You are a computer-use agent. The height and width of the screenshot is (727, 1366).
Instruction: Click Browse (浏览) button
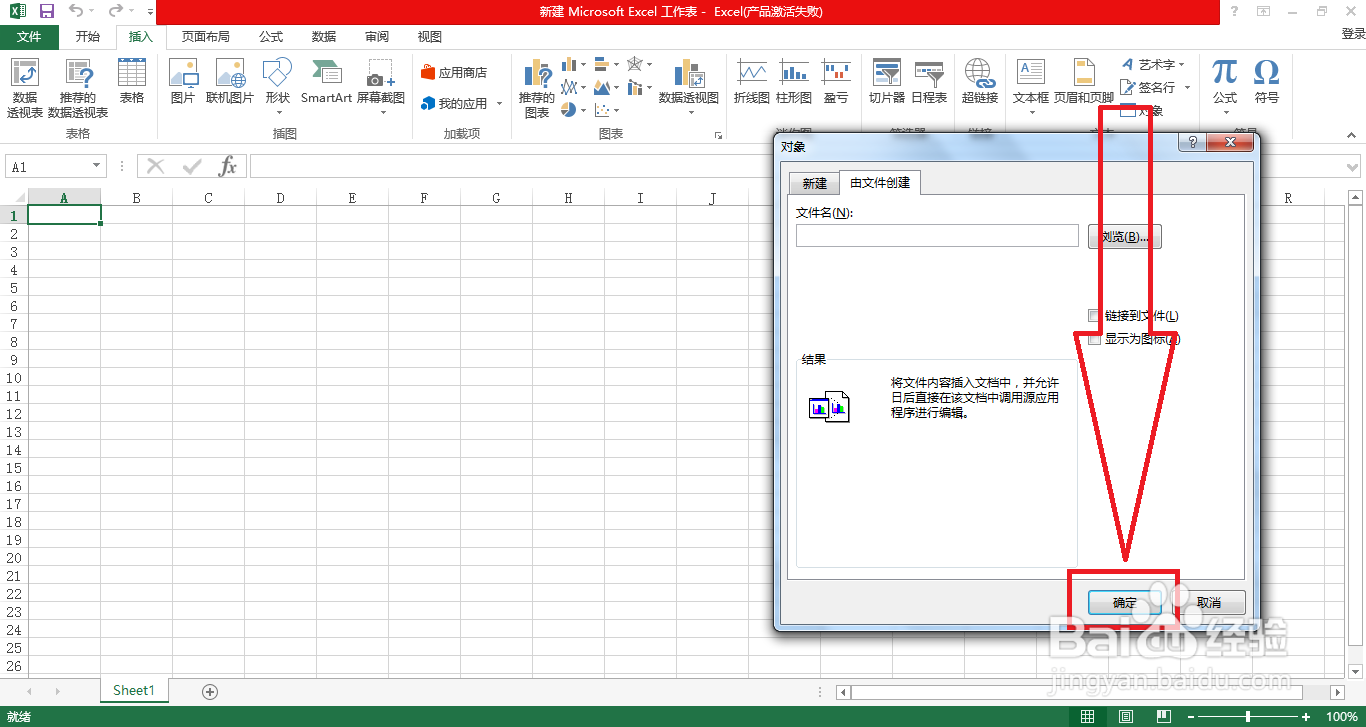click(x=1125, y=237)
